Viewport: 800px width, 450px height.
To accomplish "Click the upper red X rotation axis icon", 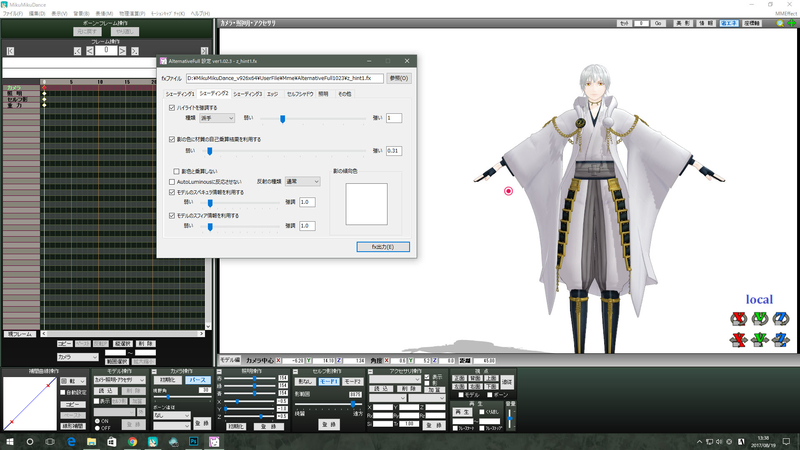I will 738,319.
